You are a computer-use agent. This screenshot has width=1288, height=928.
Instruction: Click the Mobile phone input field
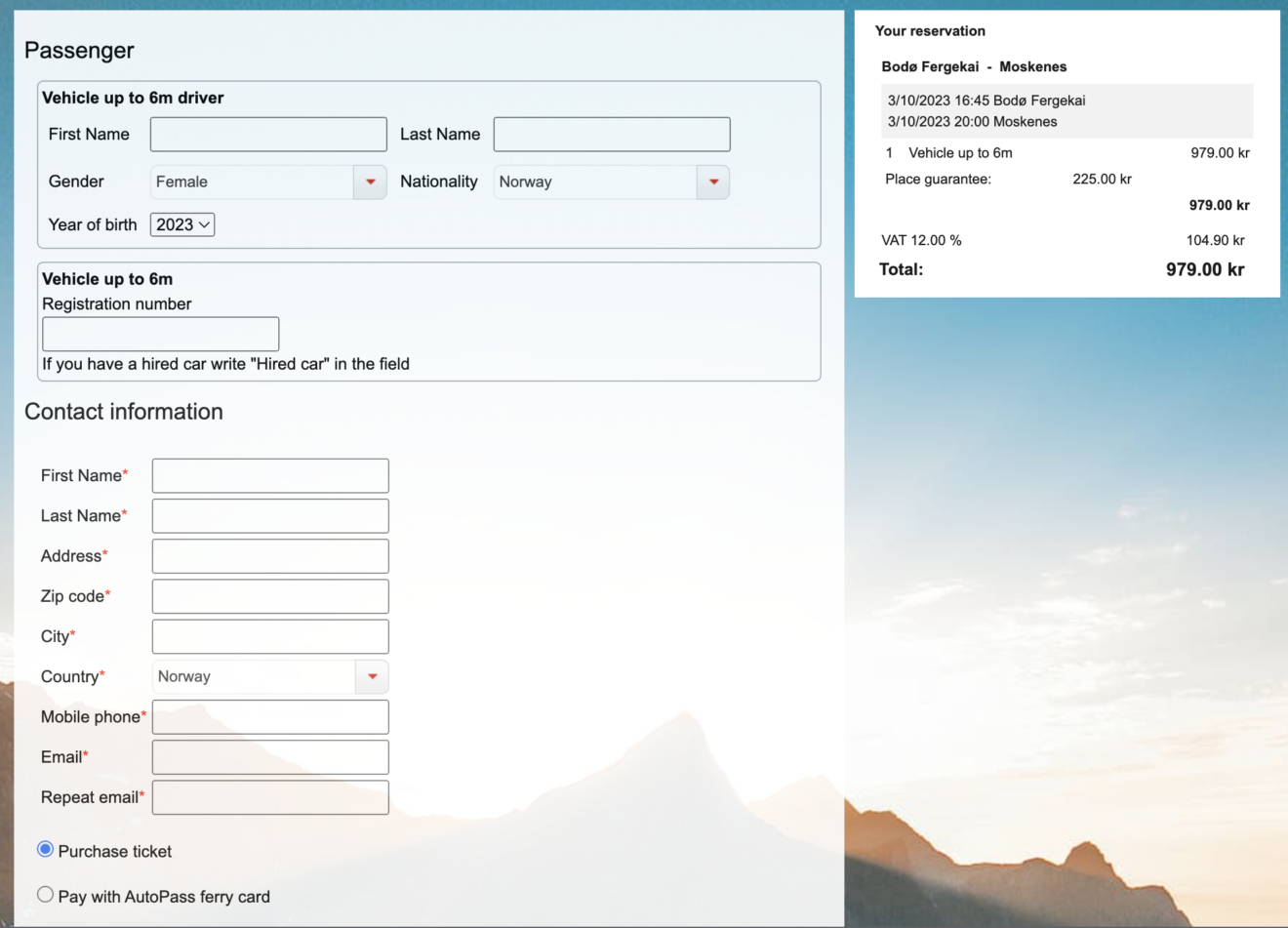tap(270, 717)
